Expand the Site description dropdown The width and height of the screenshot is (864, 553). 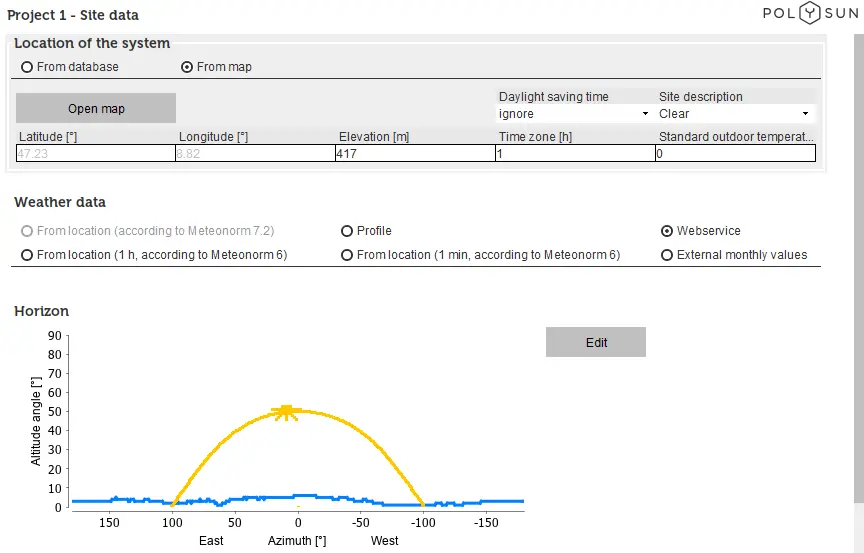point(735,114)
